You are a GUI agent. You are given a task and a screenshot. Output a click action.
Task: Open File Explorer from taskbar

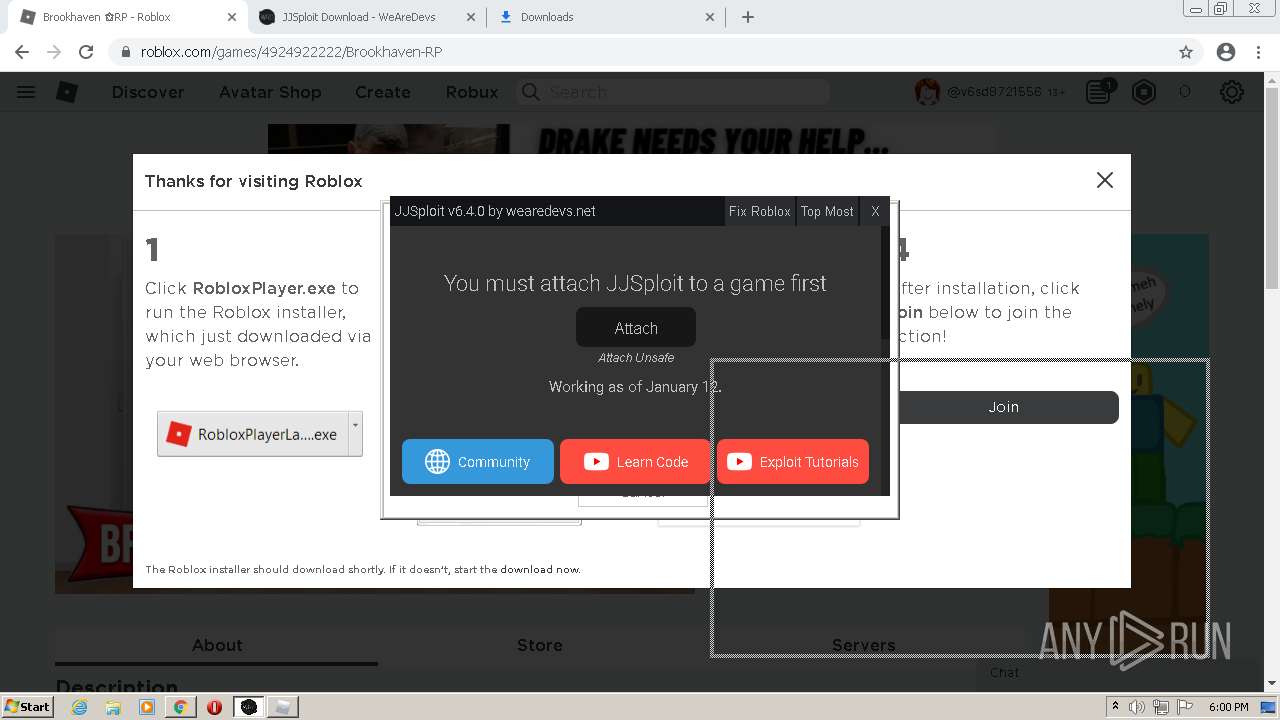113,707
